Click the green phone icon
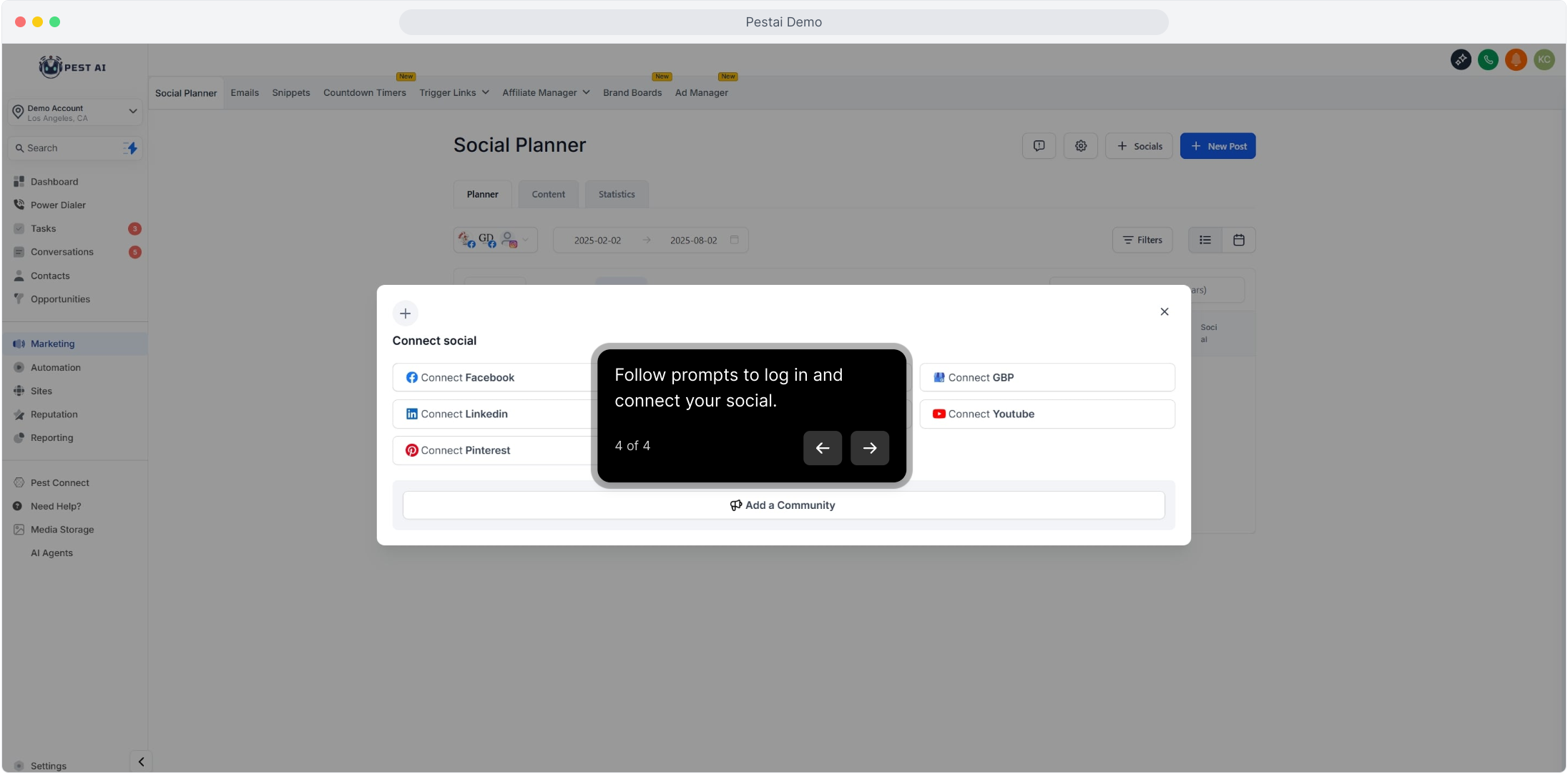The height and width of the screenshot is (773, 1568). tap(1489, 60)
